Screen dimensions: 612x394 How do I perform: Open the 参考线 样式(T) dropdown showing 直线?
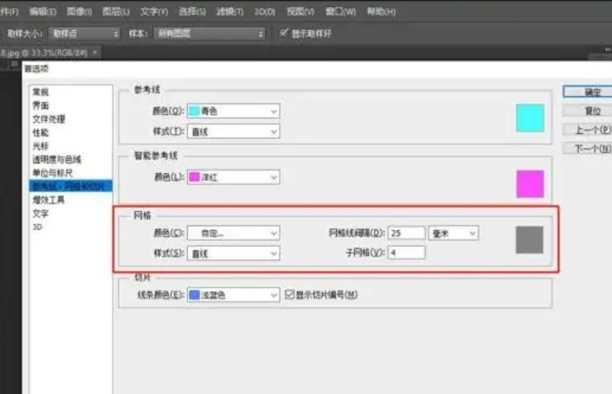coord(233,132)
